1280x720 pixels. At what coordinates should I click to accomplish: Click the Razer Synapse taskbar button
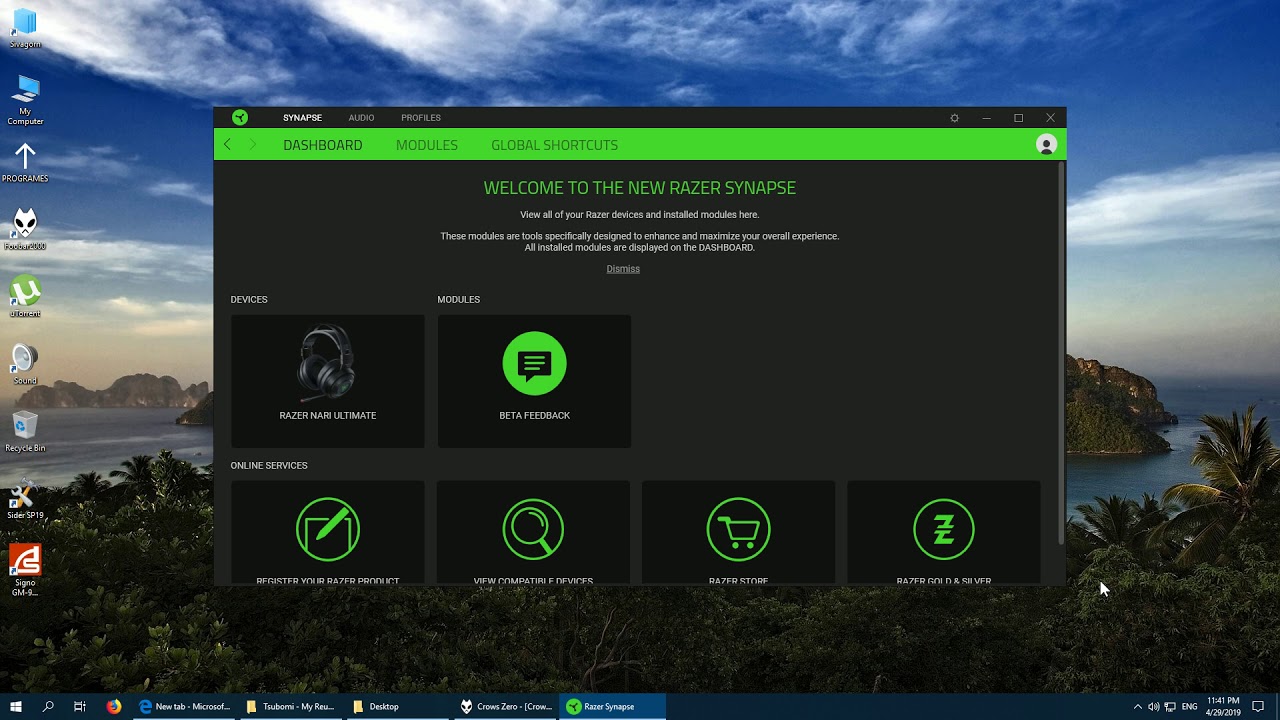pos(612,706)
